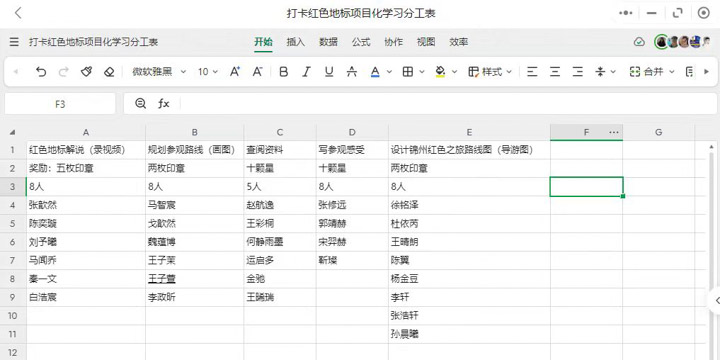Select all cells with corner triangle
Viewport: 720px width, 360px height.
pos(13,132)
